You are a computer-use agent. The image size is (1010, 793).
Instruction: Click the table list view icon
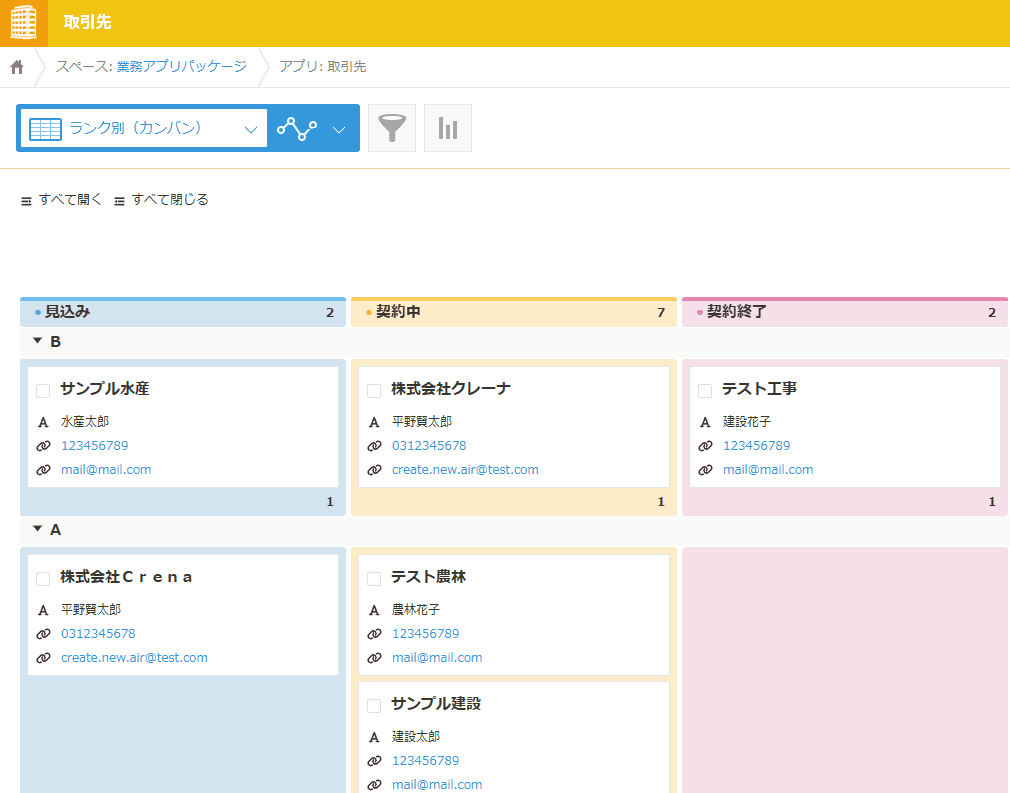click(x=46, y=129)
